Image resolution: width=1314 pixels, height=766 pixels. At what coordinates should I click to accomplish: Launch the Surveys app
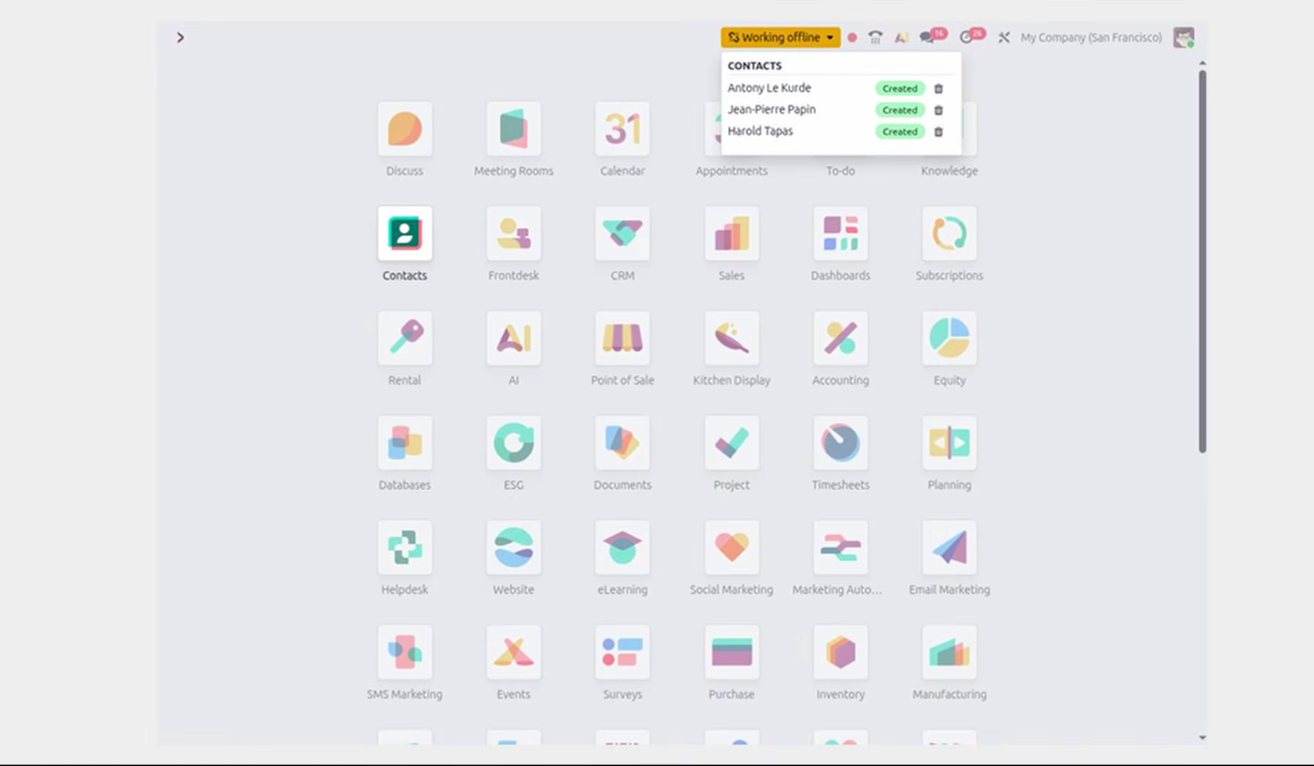622,652
